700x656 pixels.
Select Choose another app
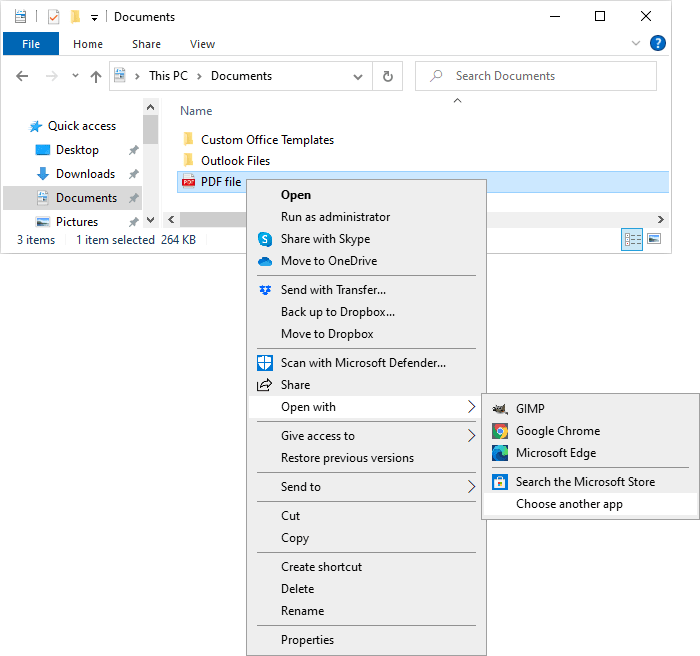[590, 504]
